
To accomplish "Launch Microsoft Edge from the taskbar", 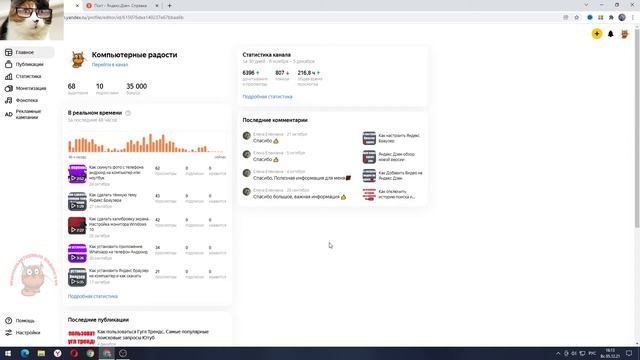I will pos(24,353).
